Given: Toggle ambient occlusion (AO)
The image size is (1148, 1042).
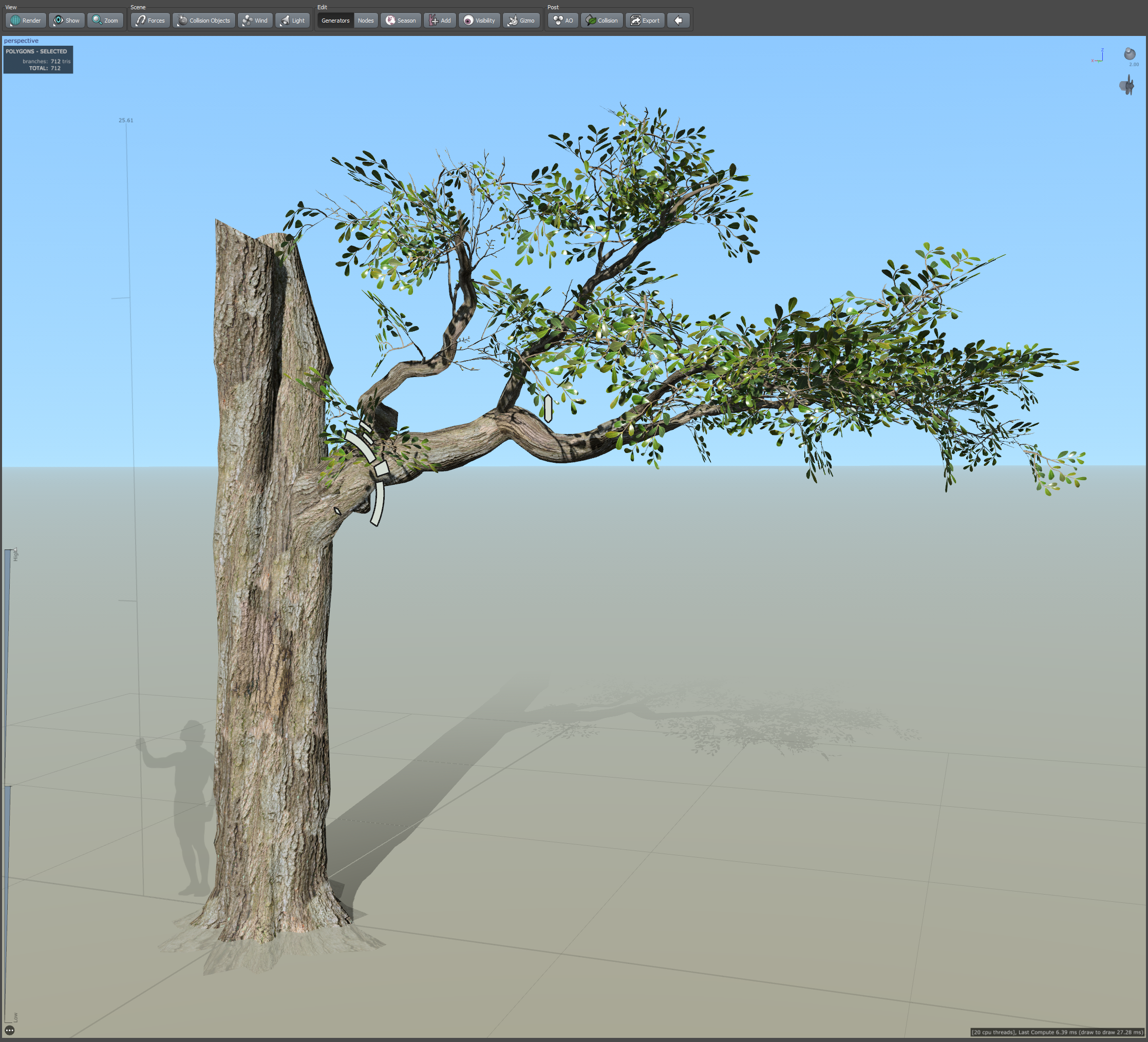Looking at the screenshot, I should click(562, 21).
